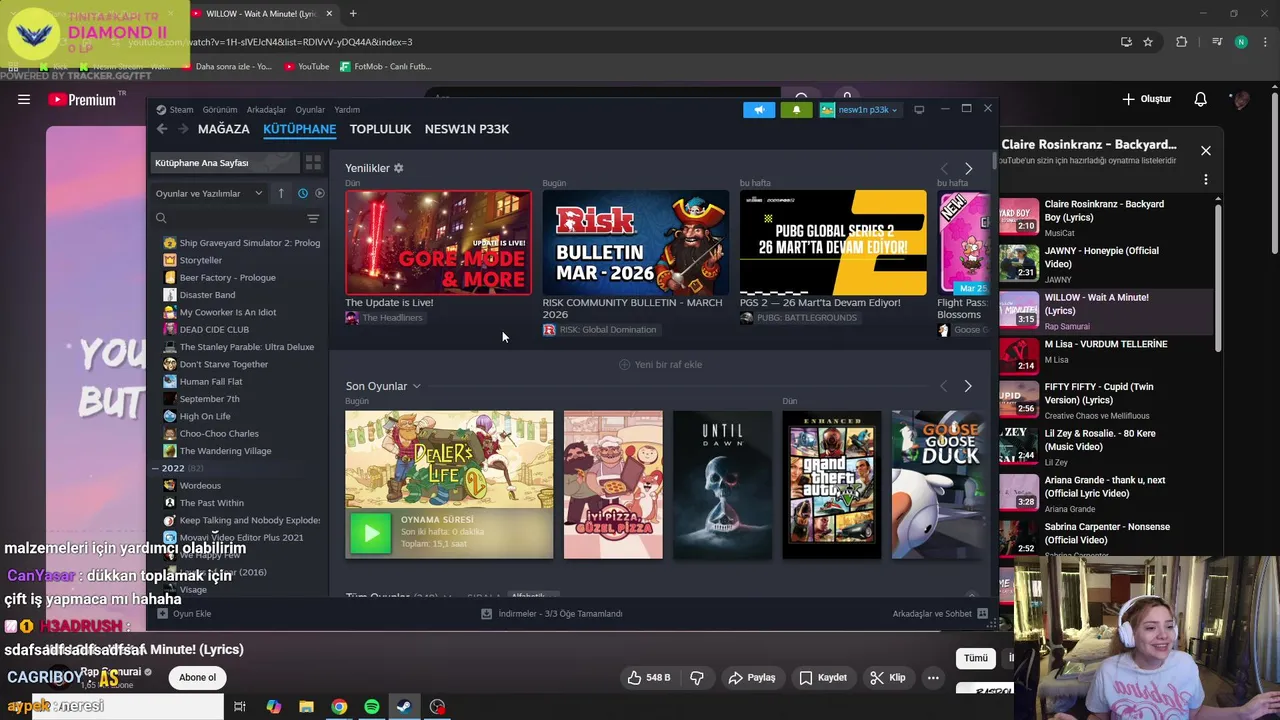Go back with Steam's left arrow
Image resolution: width=1280 pixels, height=720 pixels.
(x=162, y=129)
